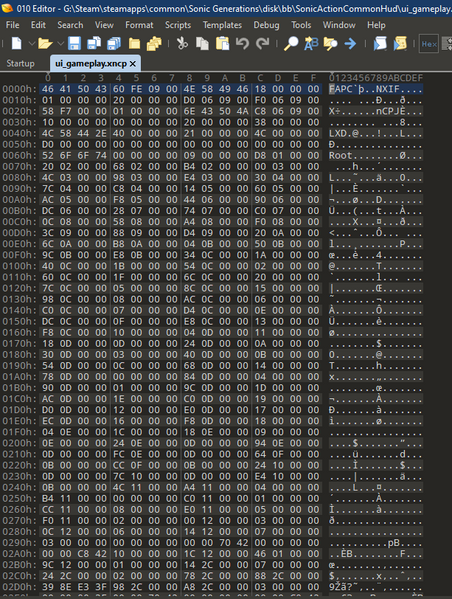Click byte F8 at start of row 0160h
The height and width of the screenshot is (599, 452).
[x=48, y=333]
